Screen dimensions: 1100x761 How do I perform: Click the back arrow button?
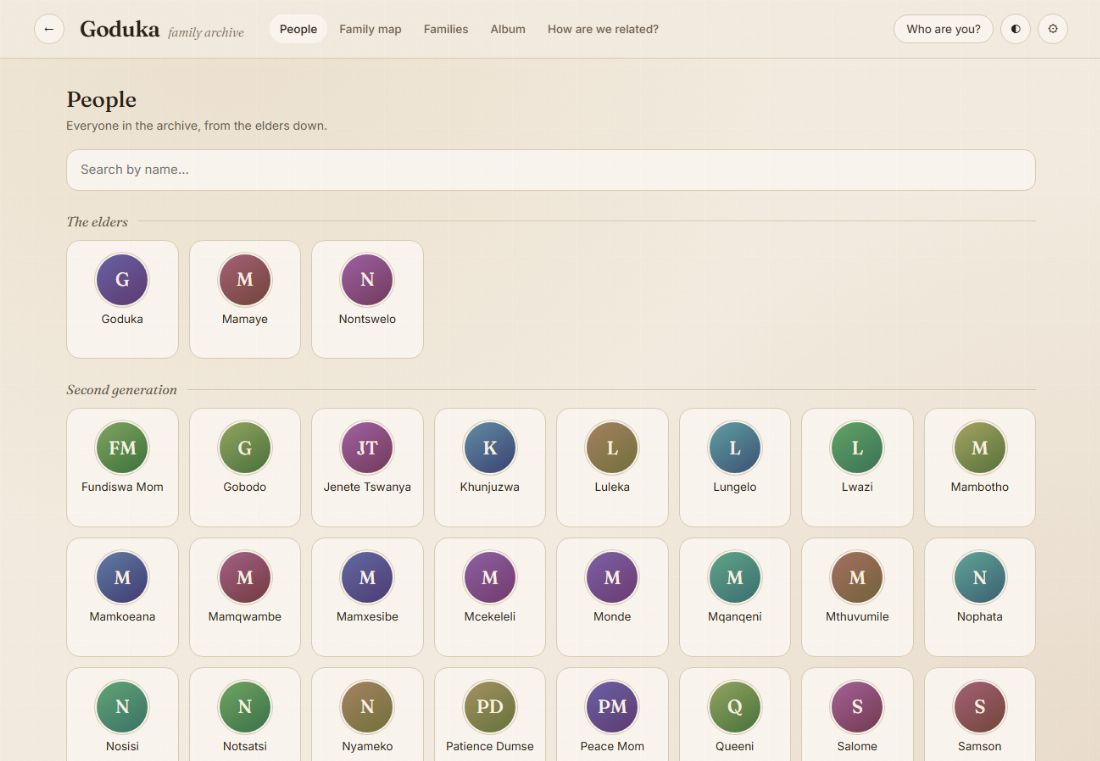[49, 29]
